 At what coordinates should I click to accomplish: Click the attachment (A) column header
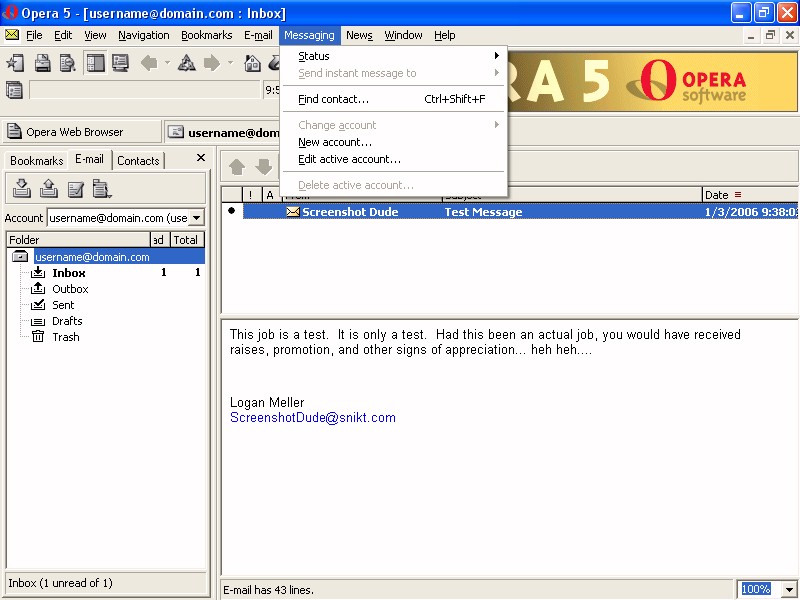[270, 195]
